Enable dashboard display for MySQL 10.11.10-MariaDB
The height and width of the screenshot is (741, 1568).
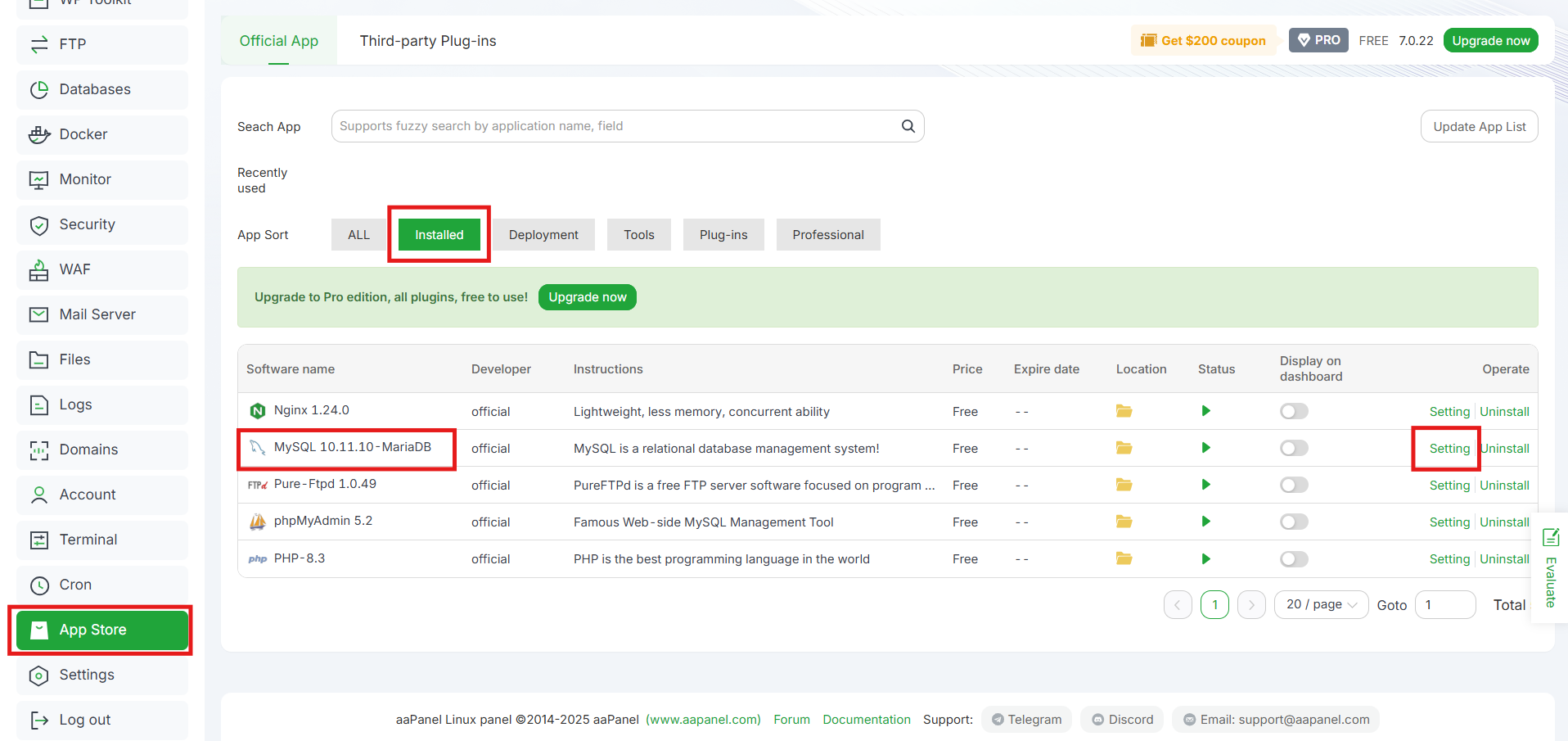click(x=1293, y=448)
